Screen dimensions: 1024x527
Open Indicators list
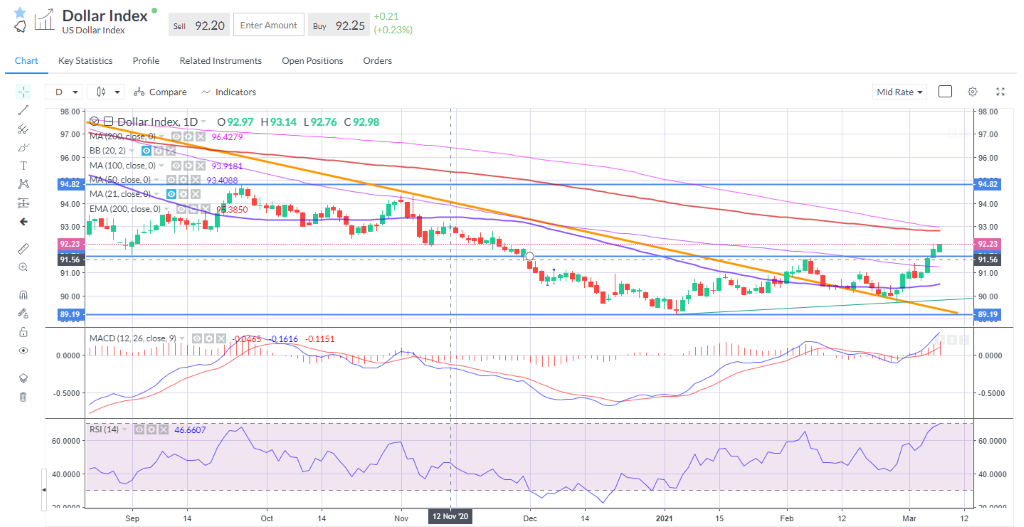(x=229, y=92)
